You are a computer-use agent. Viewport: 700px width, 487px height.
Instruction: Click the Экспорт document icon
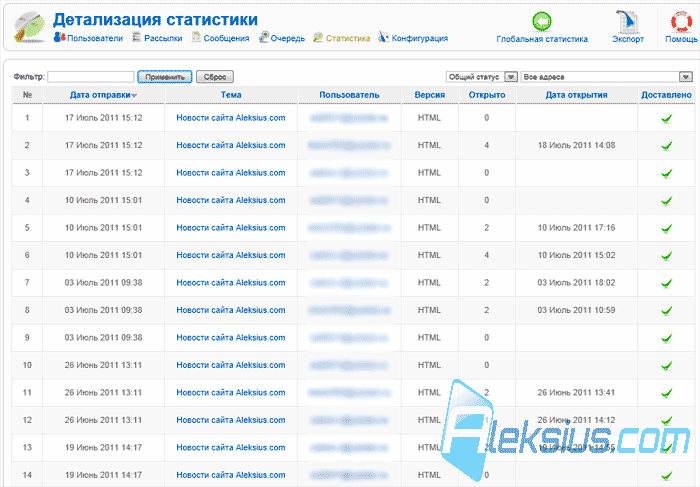pos(628,21)
